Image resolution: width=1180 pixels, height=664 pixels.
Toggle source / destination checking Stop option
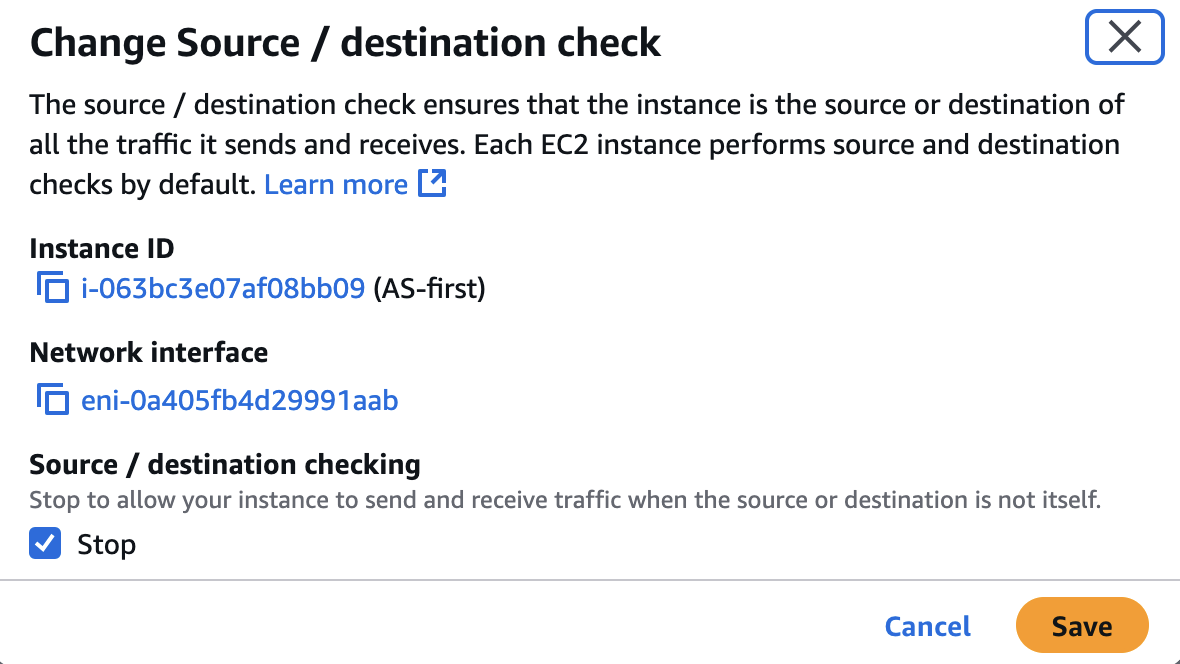45,544
